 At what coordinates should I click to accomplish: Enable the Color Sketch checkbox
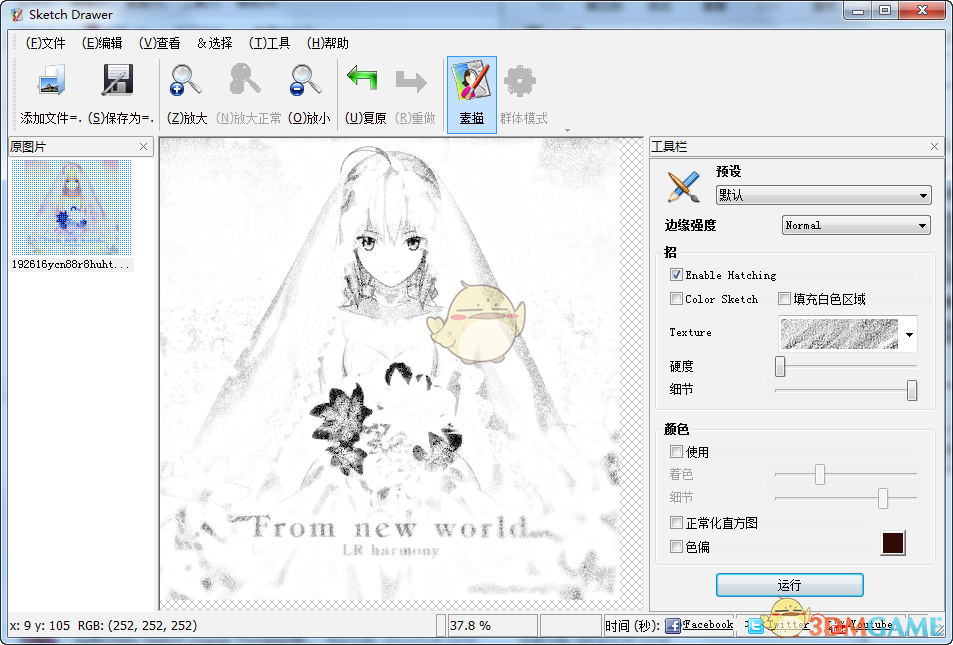point(676,298)
